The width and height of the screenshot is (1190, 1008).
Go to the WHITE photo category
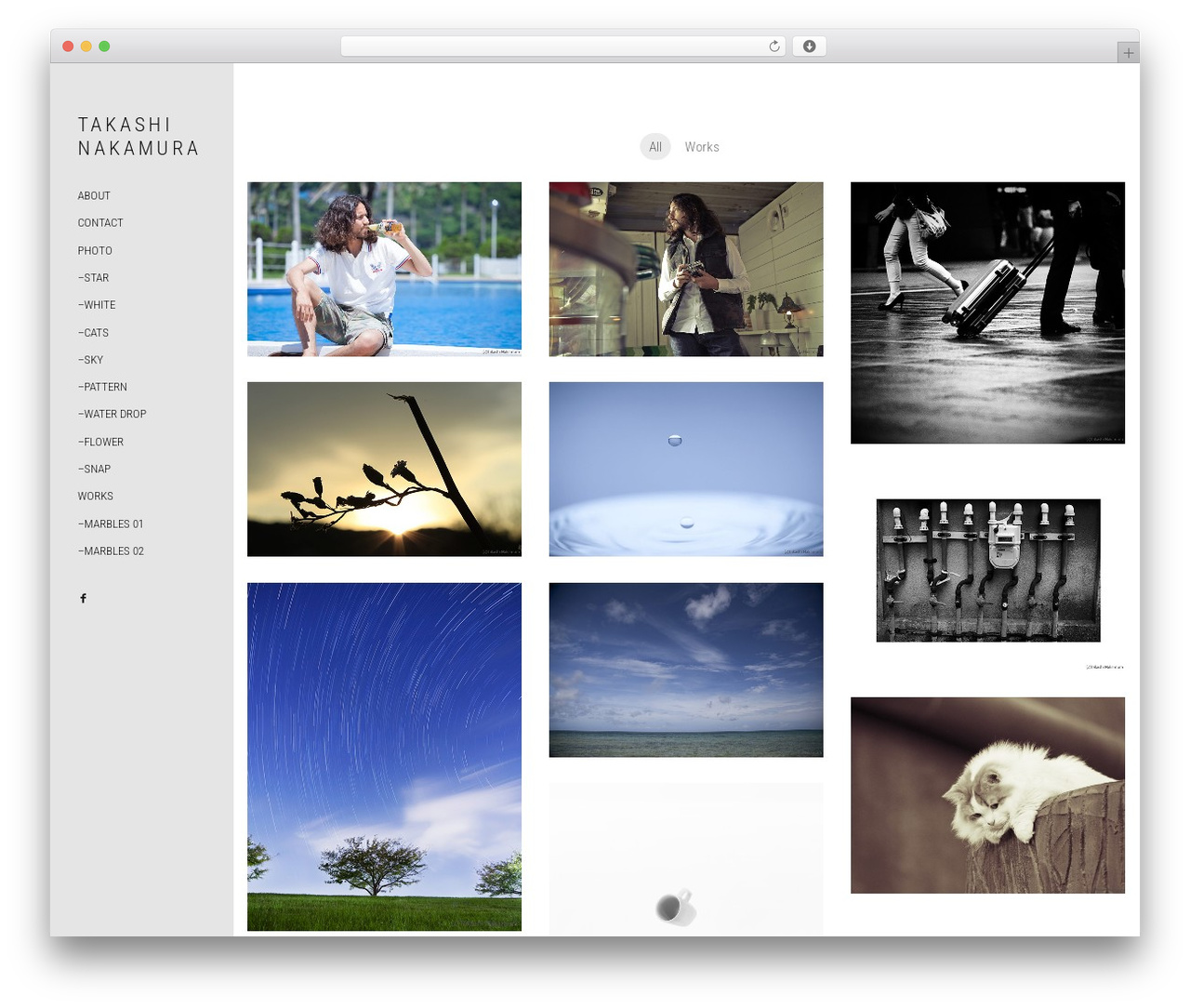coord(97,305)
